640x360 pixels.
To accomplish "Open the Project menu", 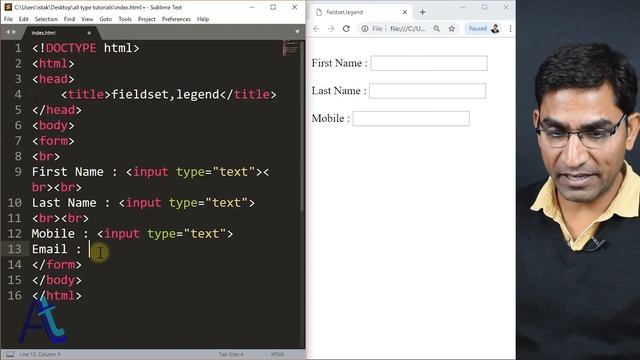I will point(147,19).
